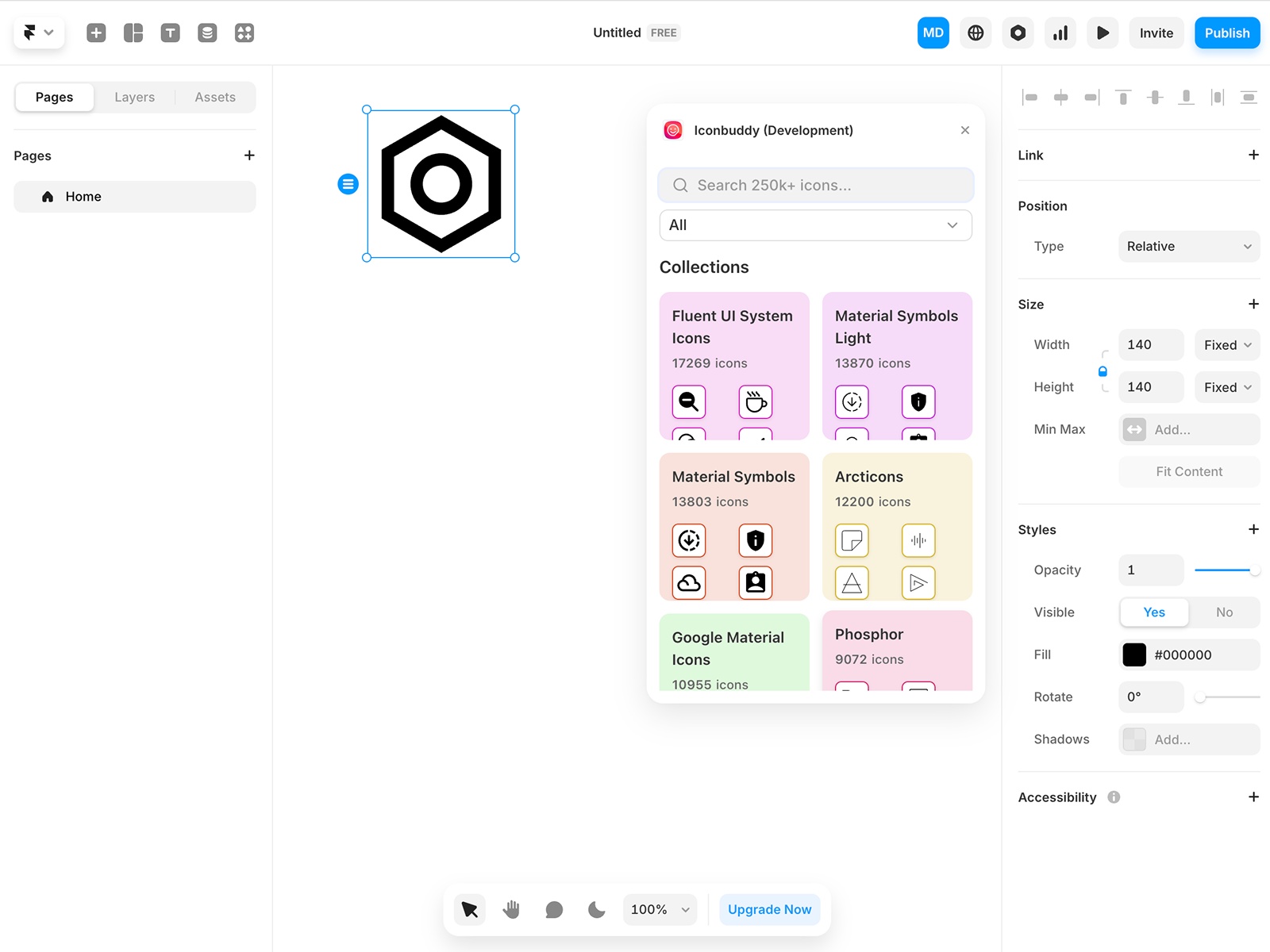
Task: Open the Width Fixed sizing dropdown
Action: click(1226, 344)
